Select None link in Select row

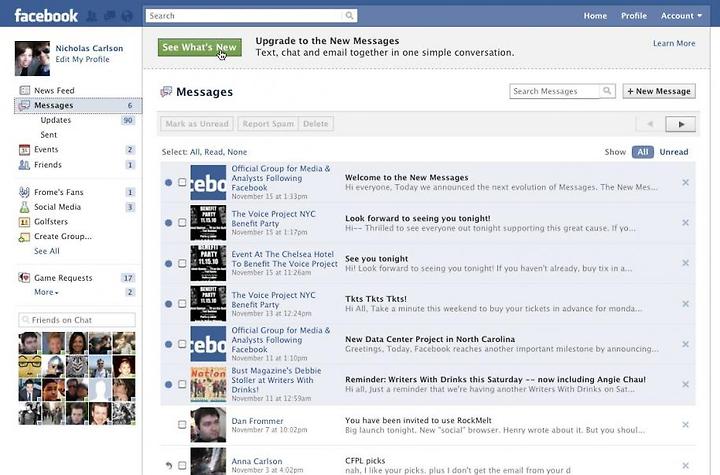tap(237, 152)
